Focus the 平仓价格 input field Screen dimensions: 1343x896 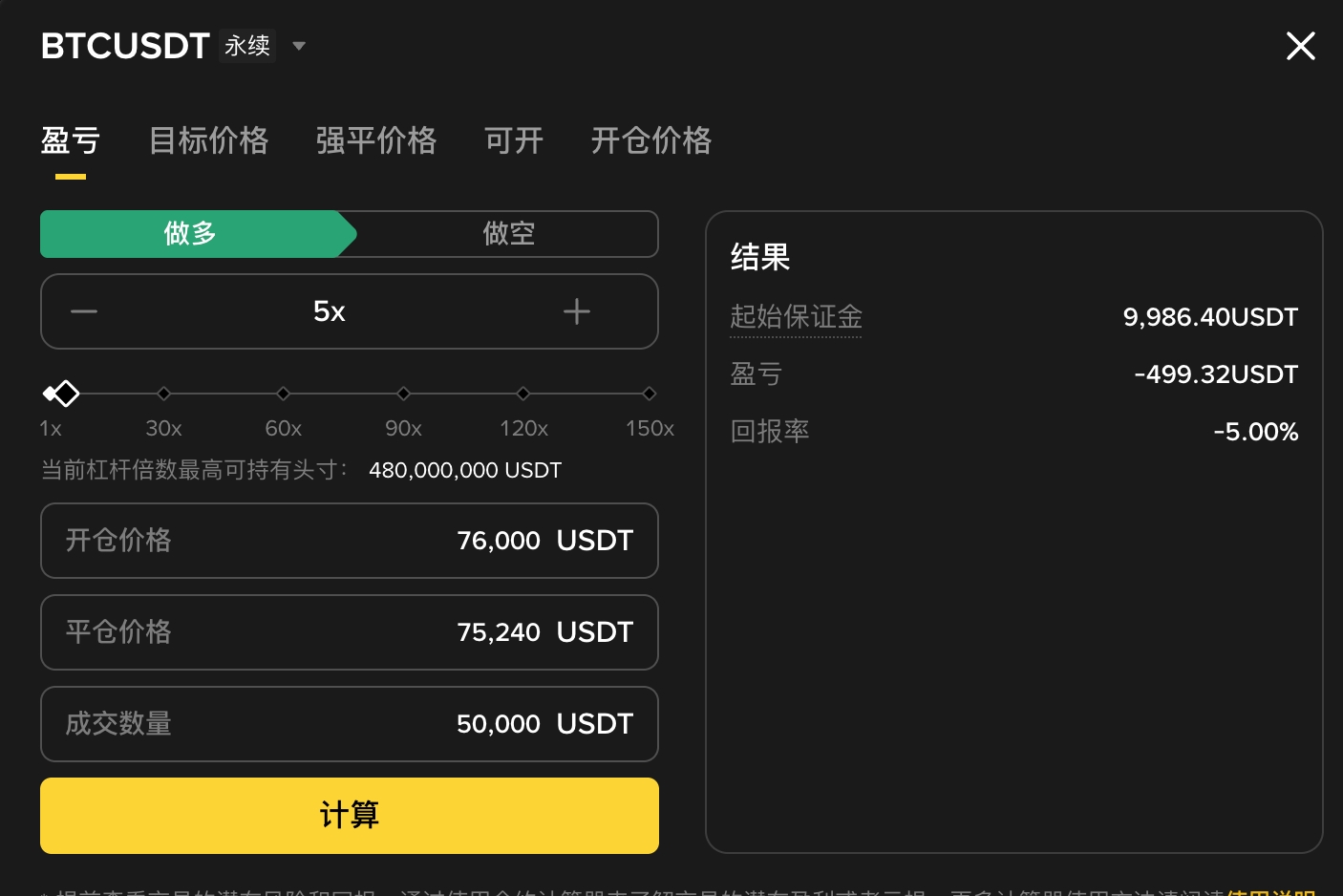[350, 632]
